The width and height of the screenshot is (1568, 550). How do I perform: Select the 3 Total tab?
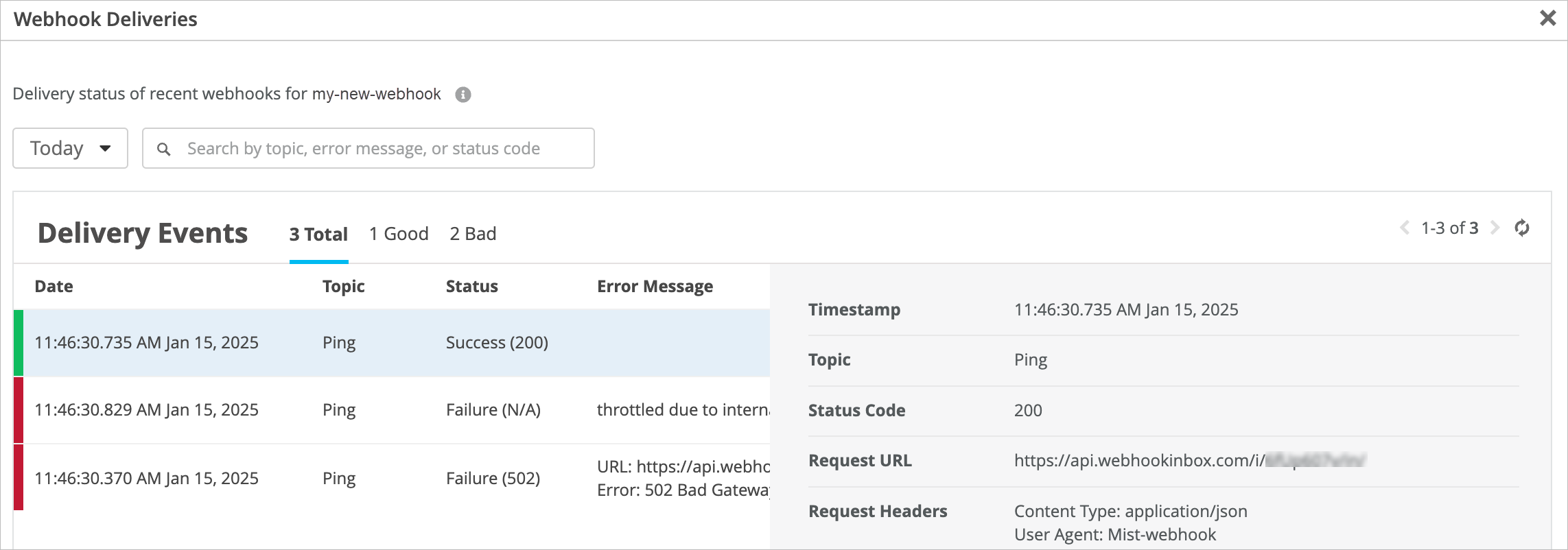click(318, 235)
